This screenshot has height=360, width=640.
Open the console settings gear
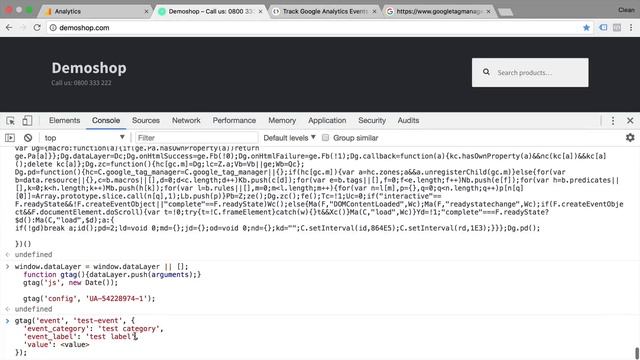(x=630, y=138)
